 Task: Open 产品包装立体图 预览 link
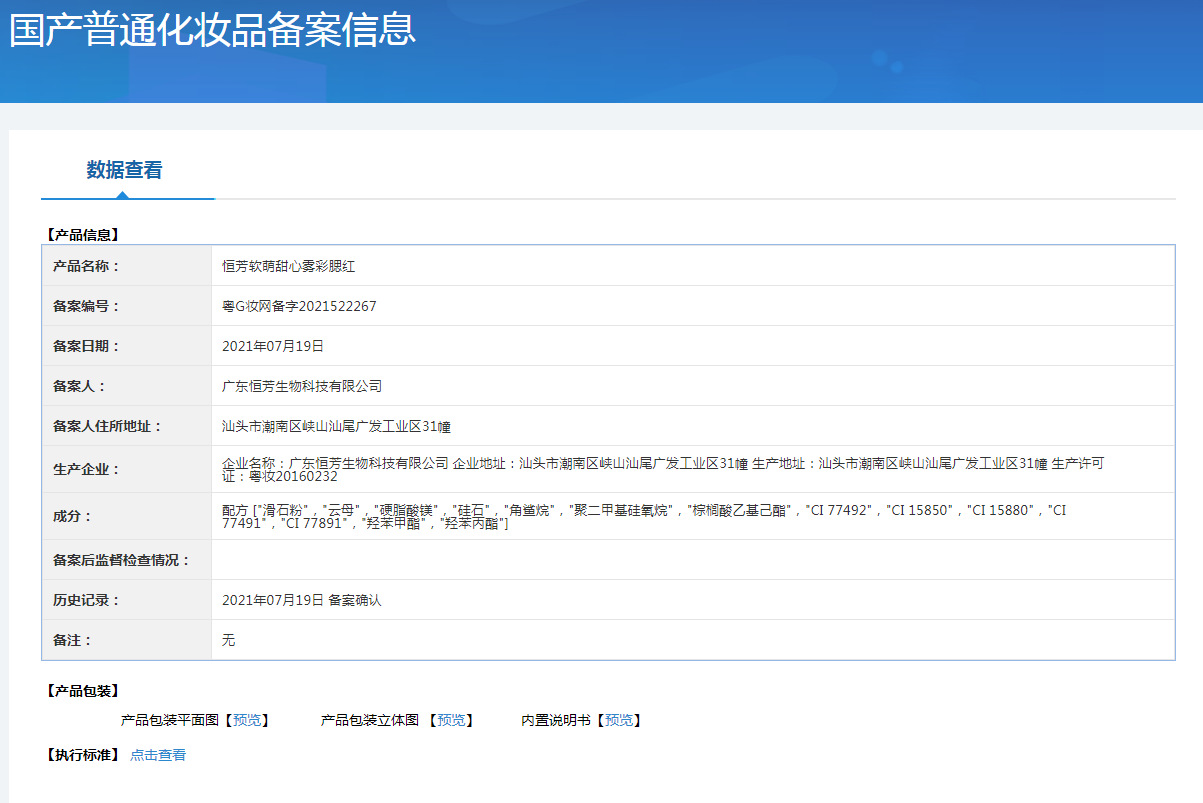click(451, 720)
